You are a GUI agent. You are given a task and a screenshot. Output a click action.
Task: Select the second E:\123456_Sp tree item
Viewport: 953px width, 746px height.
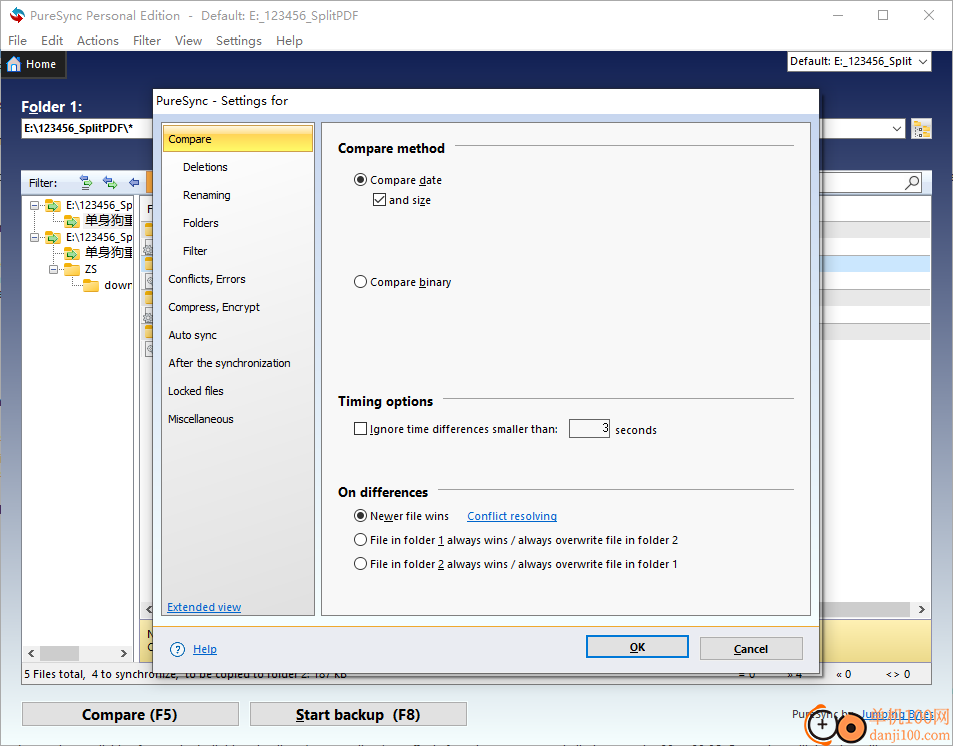99,237
